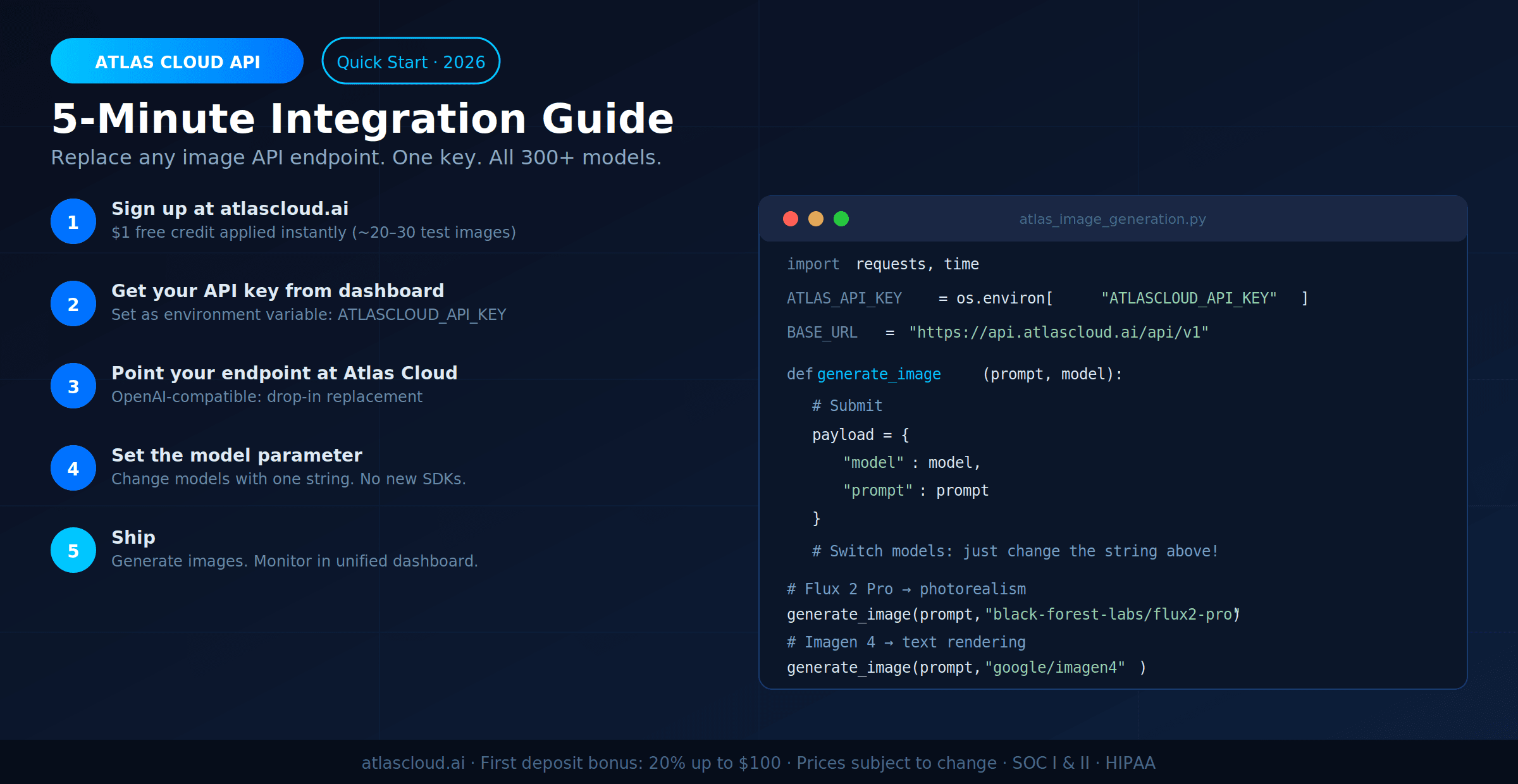Image resolution: width=1518 pixels, height=784 pixels.
Task: Select the step 2 numbered circle
Action: pos(73,303)
